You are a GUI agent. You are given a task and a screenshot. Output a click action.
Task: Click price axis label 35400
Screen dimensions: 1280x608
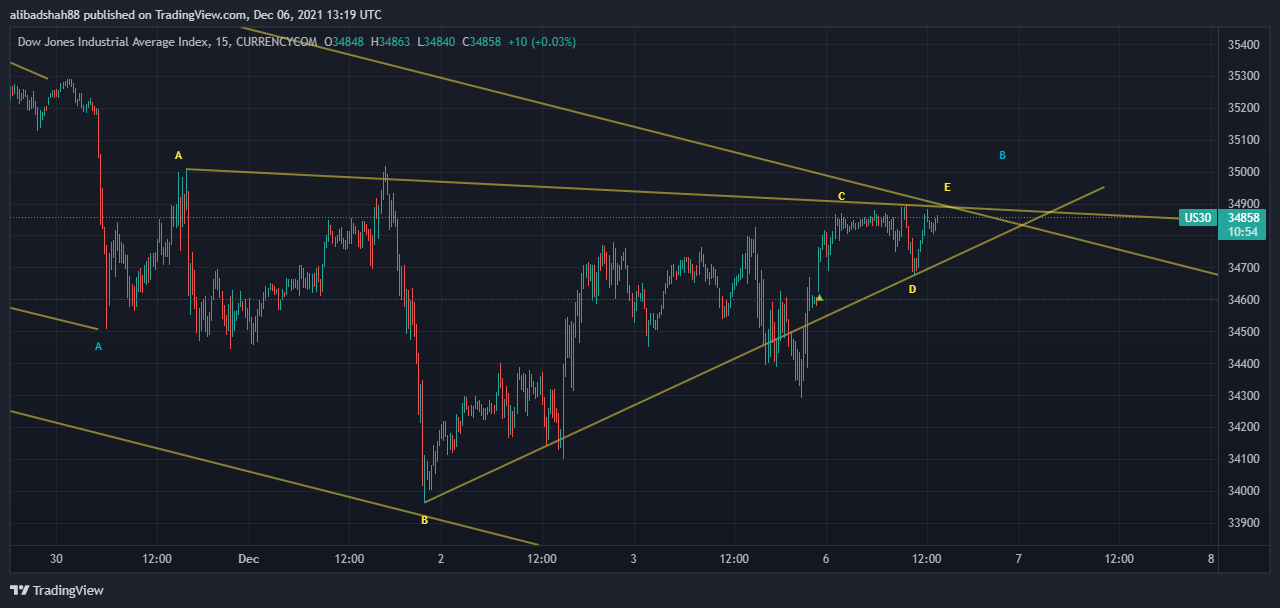click(x=1243, y=45)
